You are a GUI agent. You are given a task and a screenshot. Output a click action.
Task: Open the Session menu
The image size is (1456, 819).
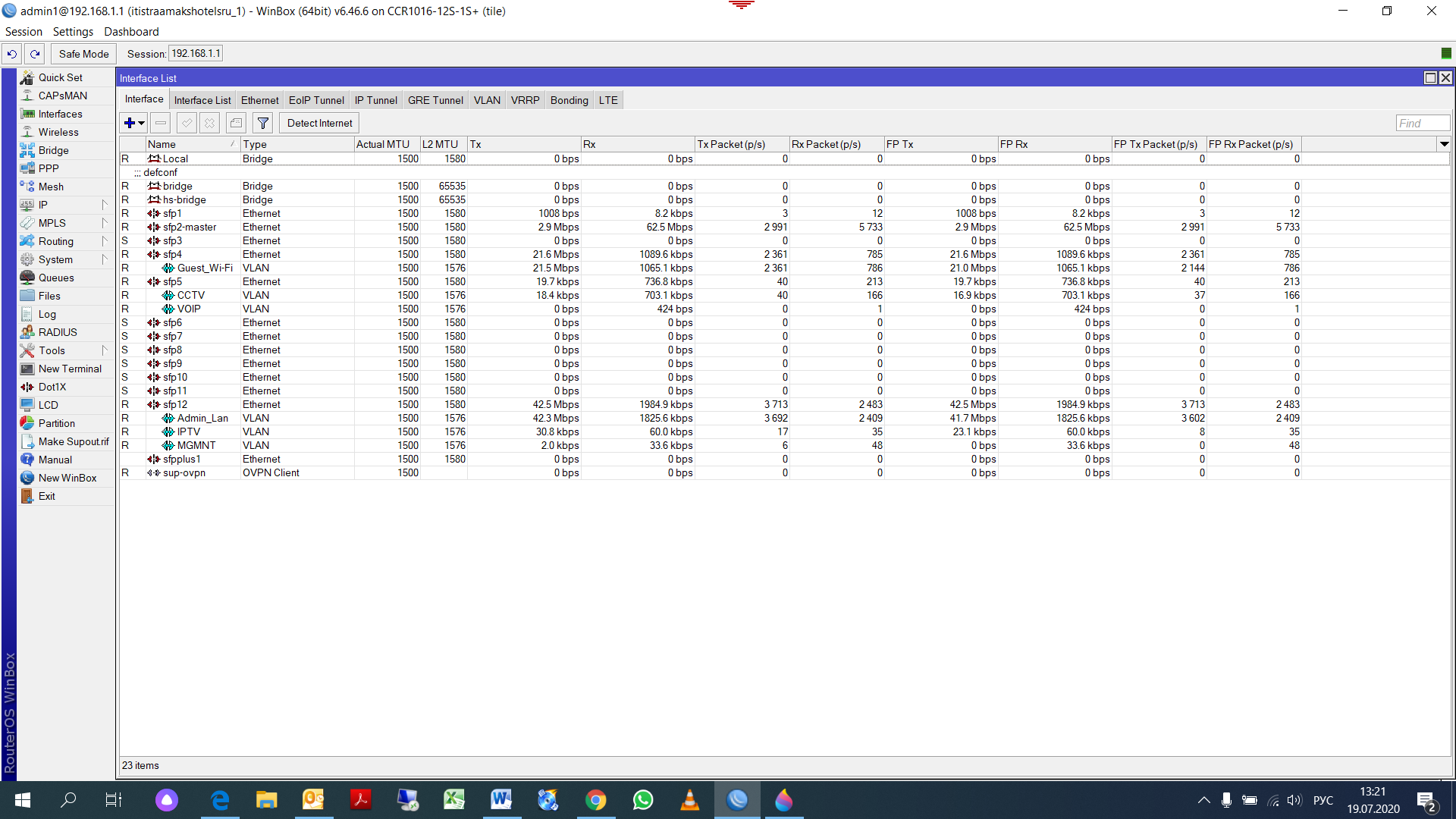tap(24, 31)
